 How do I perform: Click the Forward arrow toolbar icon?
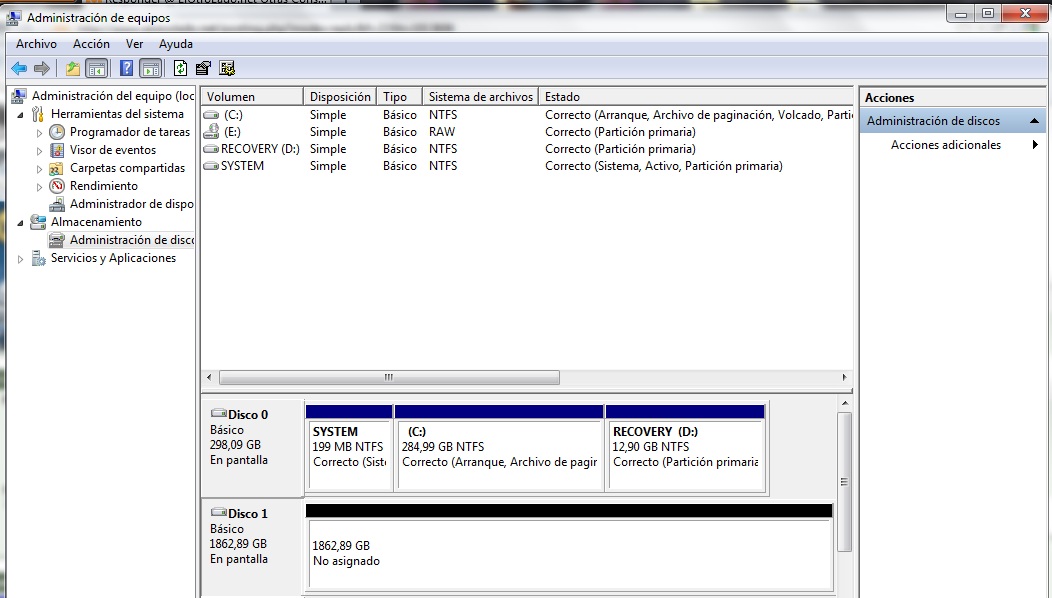click(42, 68)
